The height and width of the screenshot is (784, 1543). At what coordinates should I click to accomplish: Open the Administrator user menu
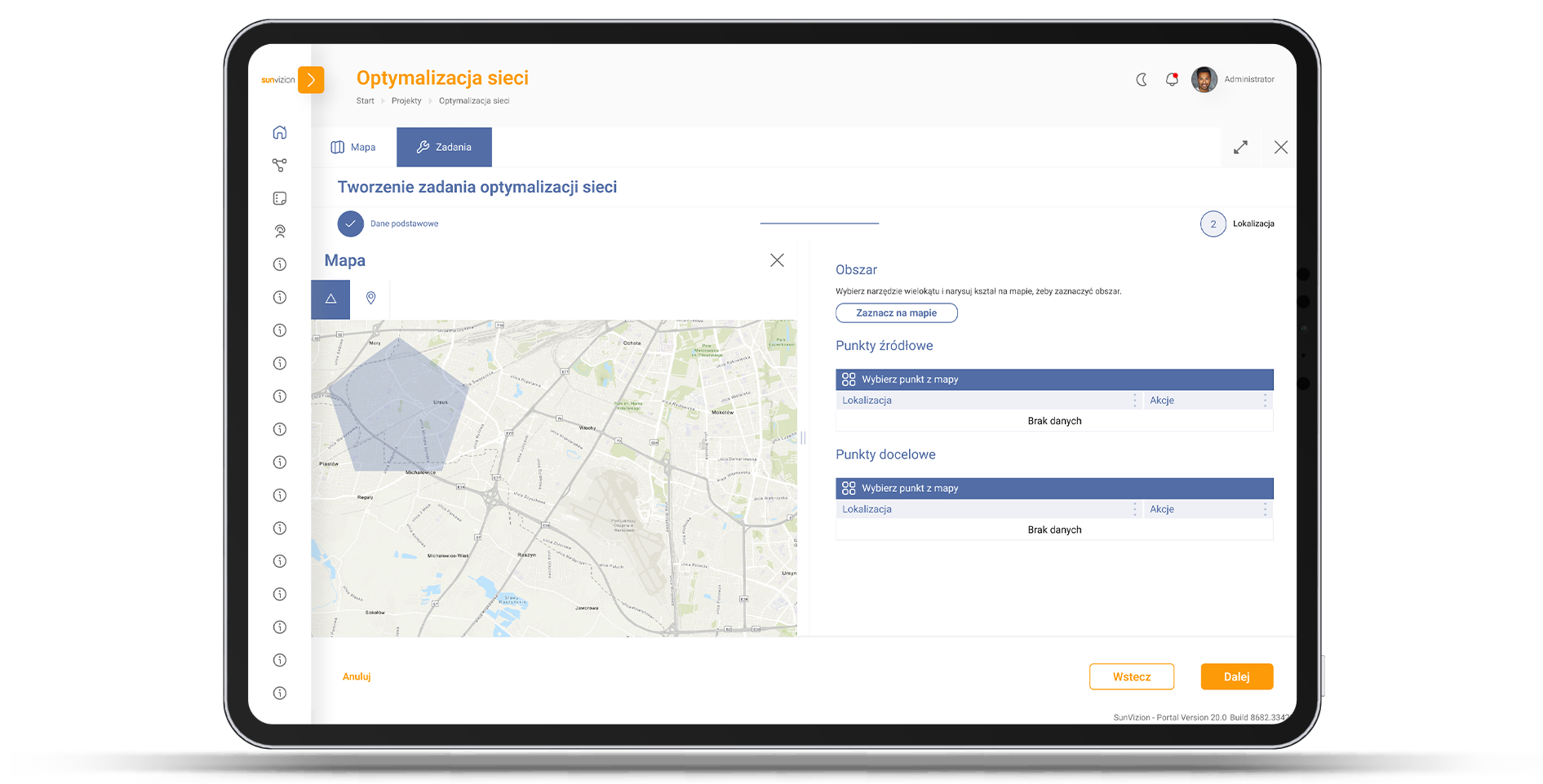pyautogui.click(x=1232, y=79)
